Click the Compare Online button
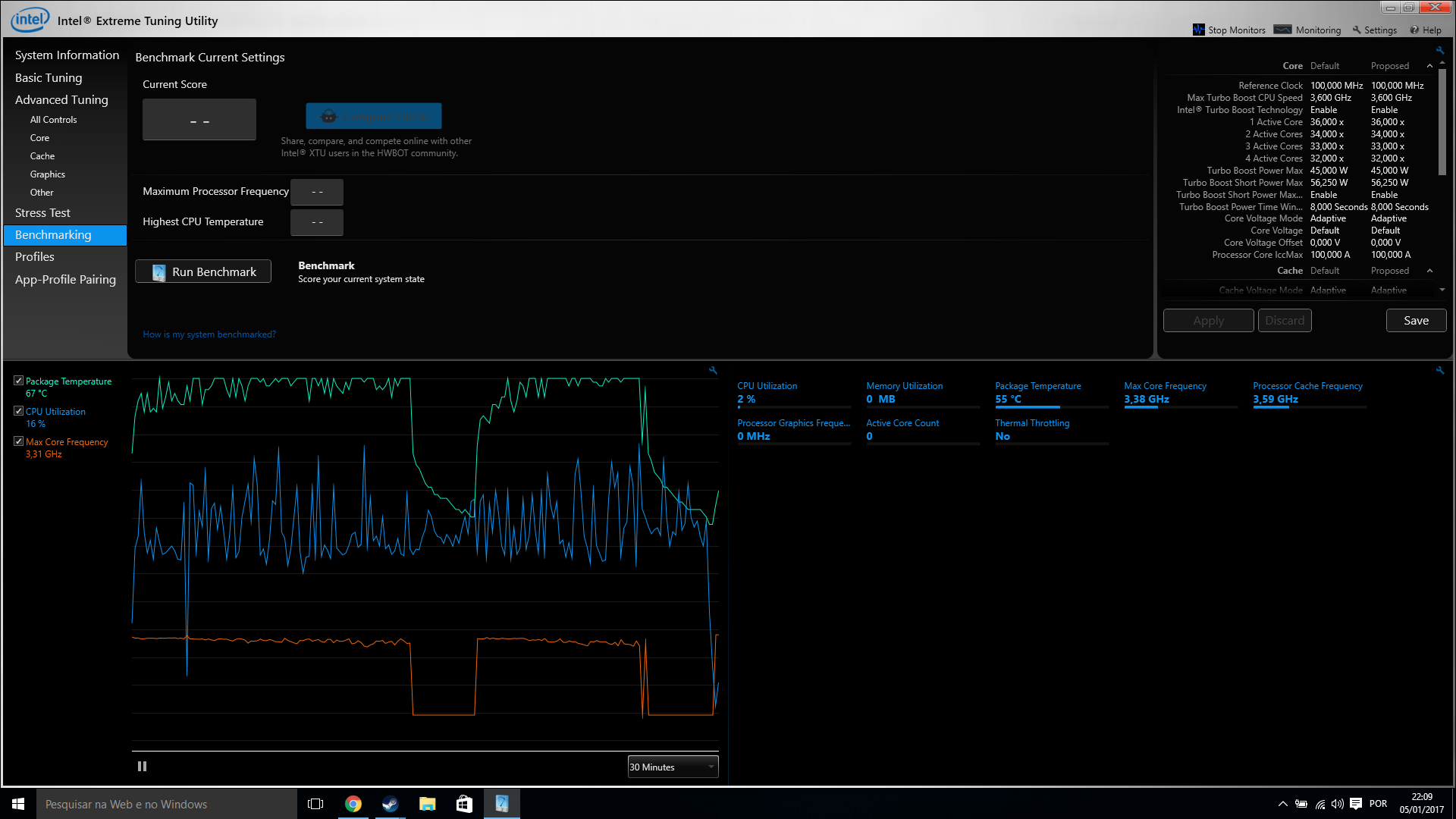 pos(374,116)
